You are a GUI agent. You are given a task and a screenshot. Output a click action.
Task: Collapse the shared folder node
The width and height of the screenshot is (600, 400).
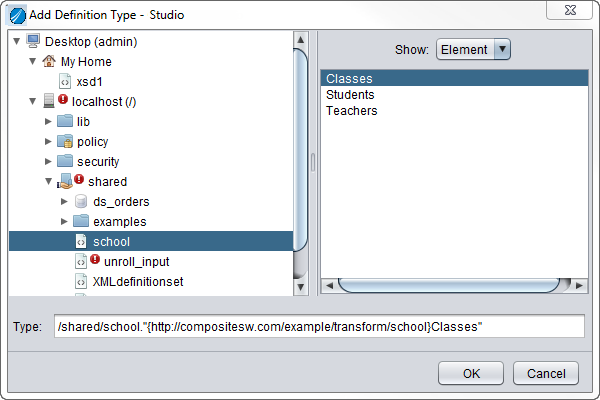tap(48, 182)
